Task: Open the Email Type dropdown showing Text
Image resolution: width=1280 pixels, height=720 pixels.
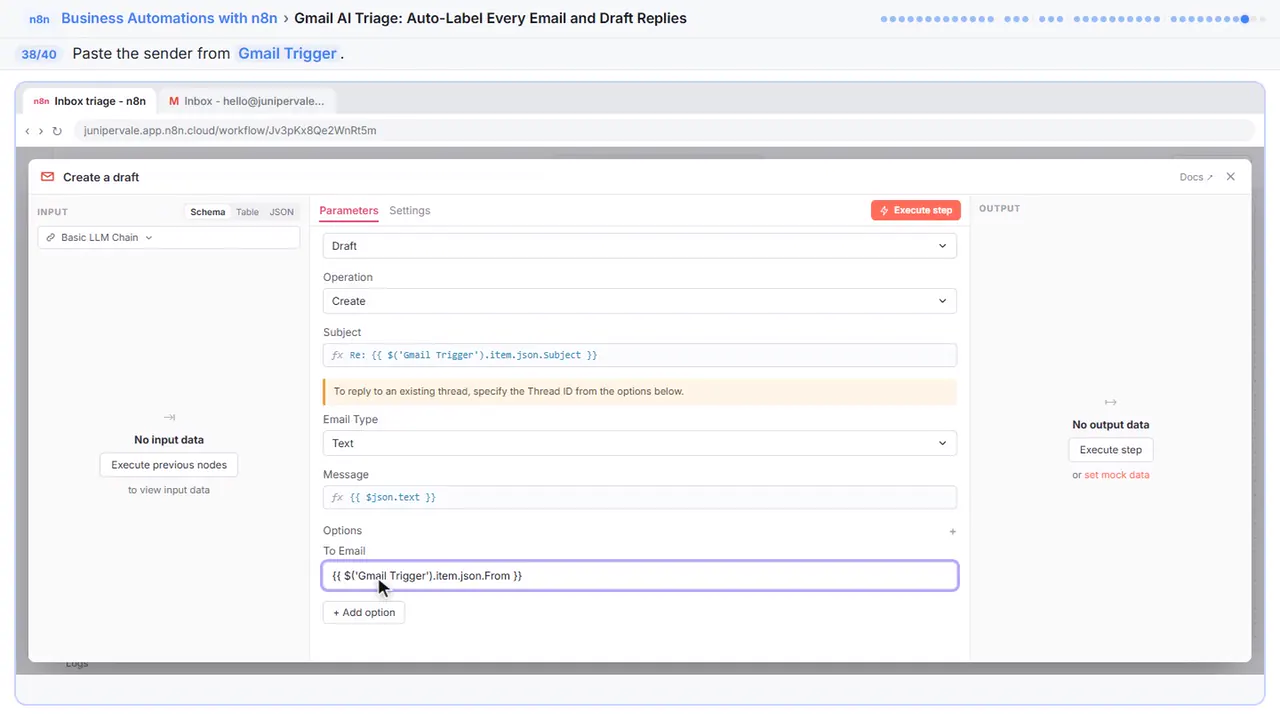Action: coord(640,443)
